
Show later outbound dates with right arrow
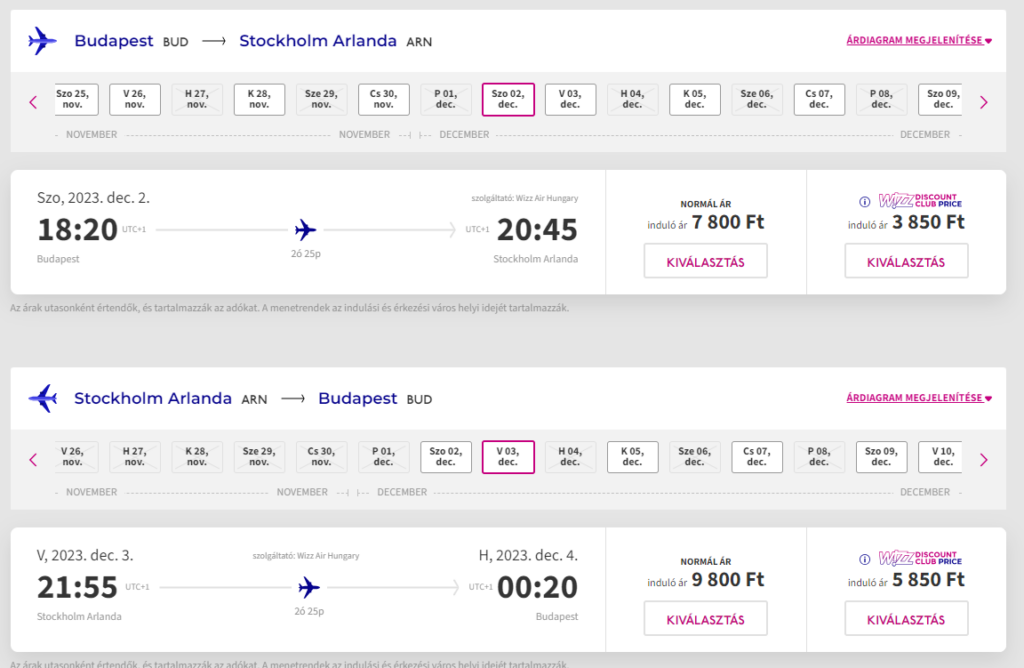[x=984, y=103]
